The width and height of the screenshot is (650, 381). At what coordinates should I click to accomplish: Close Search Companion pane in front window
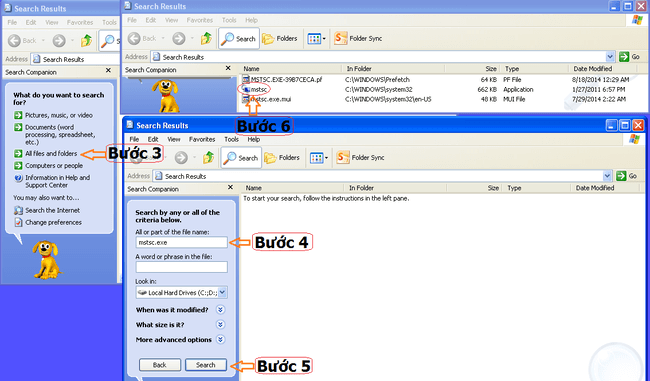(x=230, y=187)
